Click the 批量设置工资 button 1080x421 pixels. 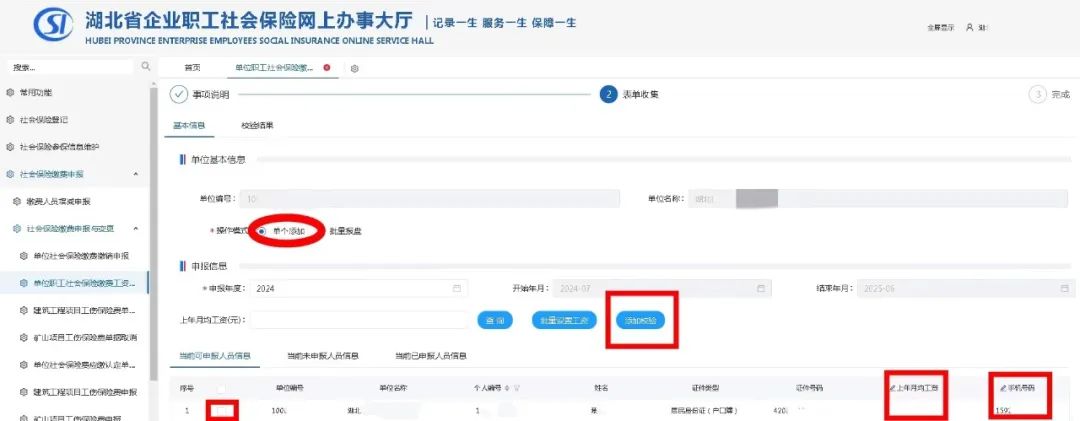pyautogui.click(x=568, y=320)
